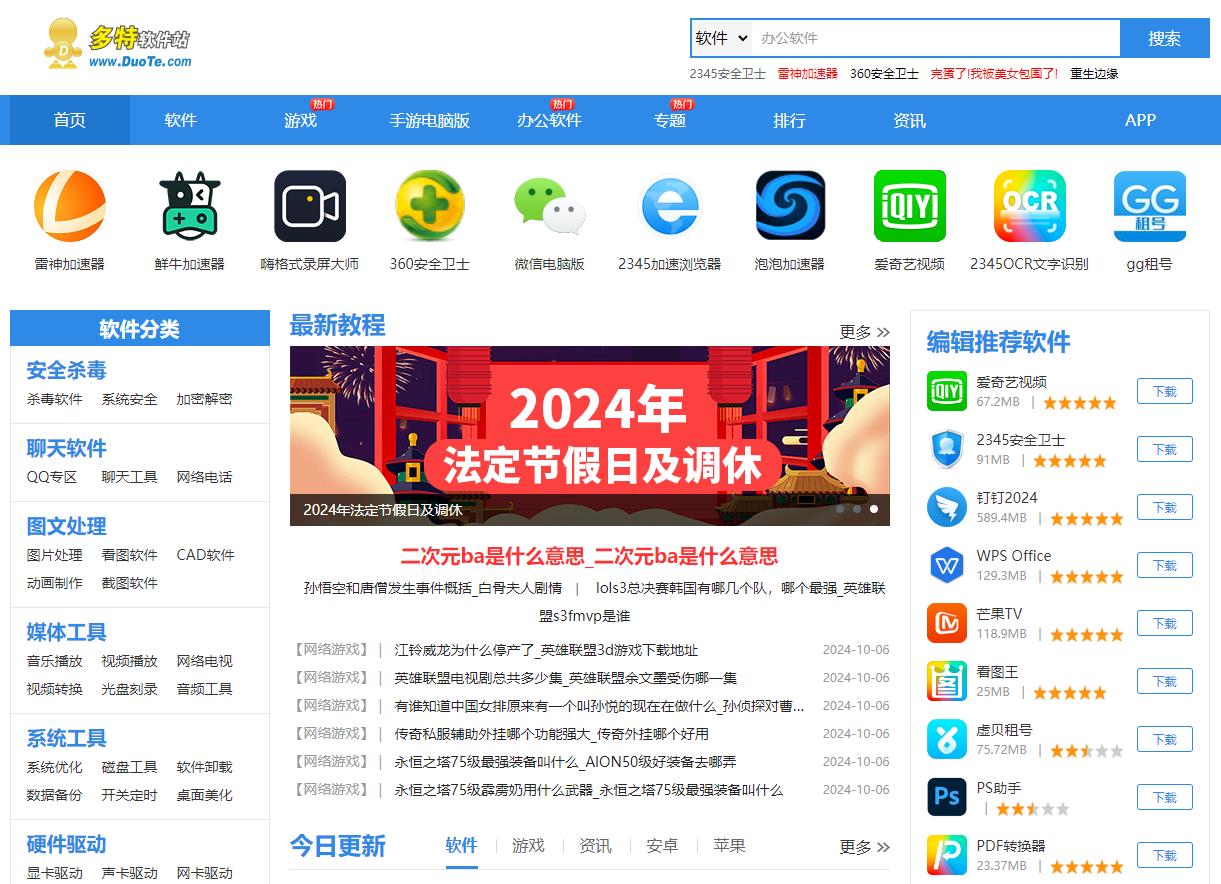The height and width of the screenshot is (884, 1221).
Task: Open APP in navigation bar
Action: [x=1140, y=120]
